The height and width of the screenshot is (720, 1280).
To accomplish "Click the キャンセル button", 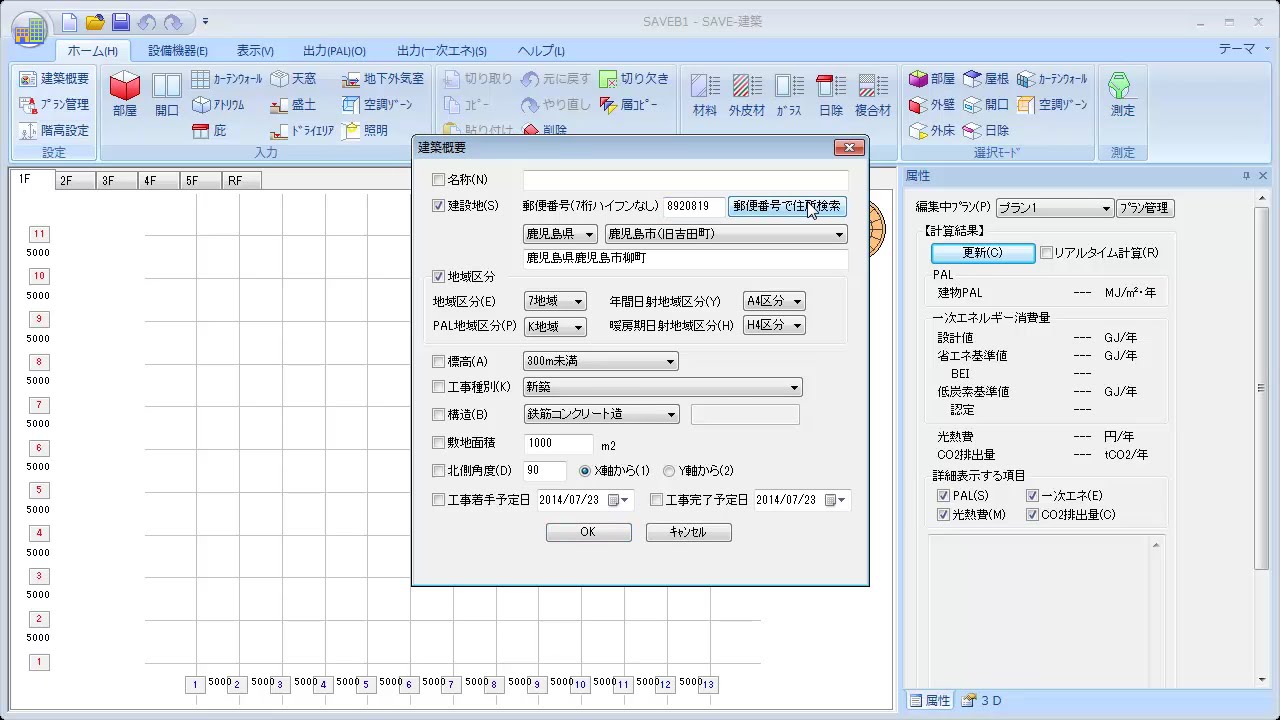I will click(688, 532).
